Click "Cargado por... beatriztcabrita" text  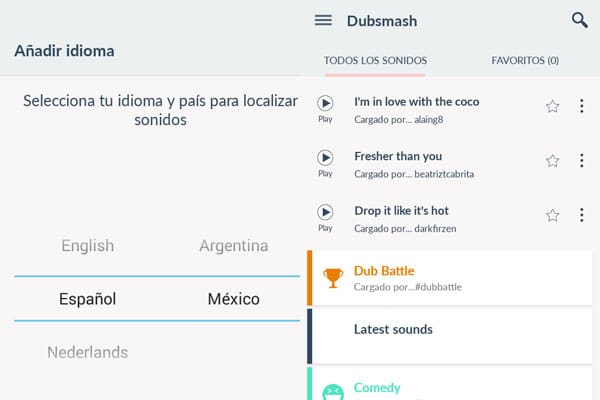point(414,174)
